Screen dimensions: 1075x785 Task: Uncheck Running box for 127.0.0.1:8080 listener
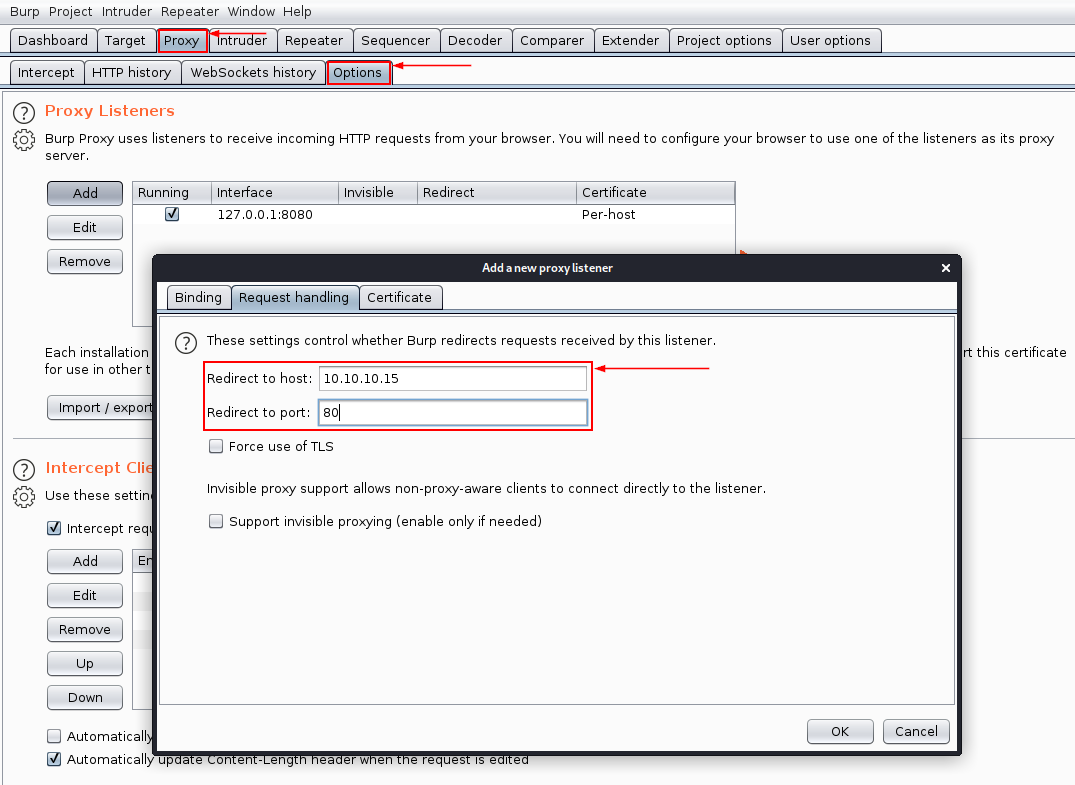(172, 215)
